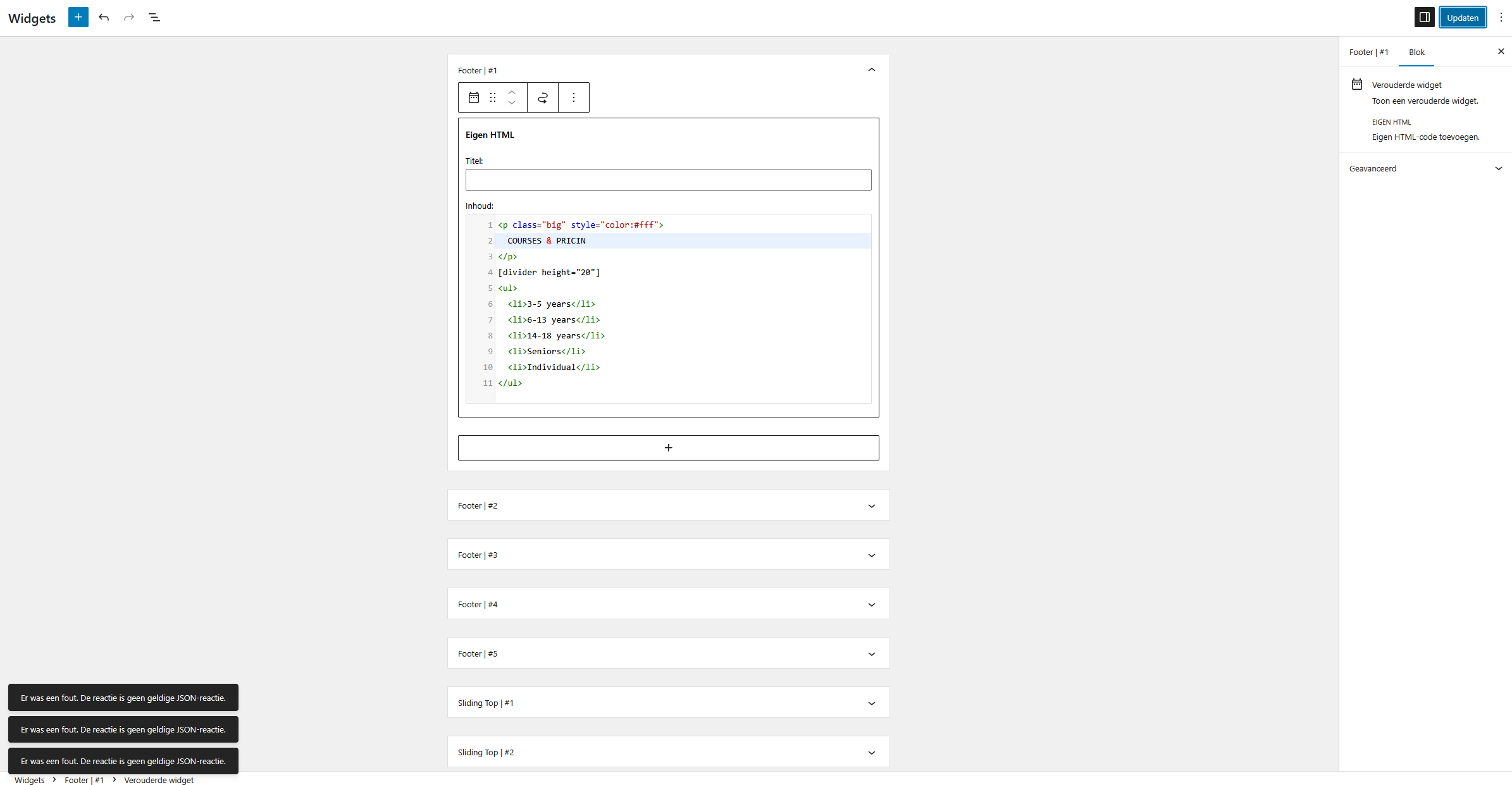Click the add block plus bar

click(668, 448)
